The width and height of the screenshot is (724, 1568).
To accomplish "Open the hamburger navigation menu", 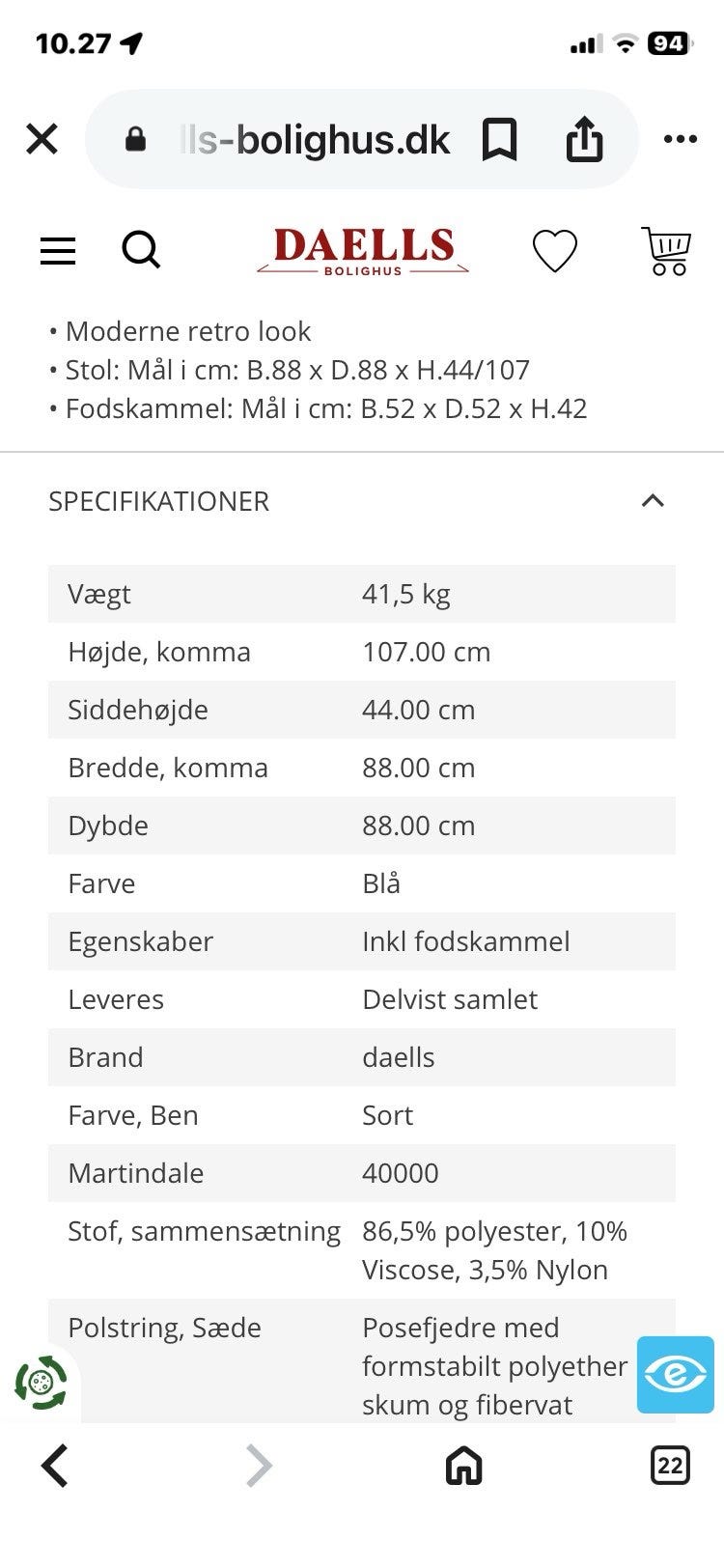I will 58,251.
